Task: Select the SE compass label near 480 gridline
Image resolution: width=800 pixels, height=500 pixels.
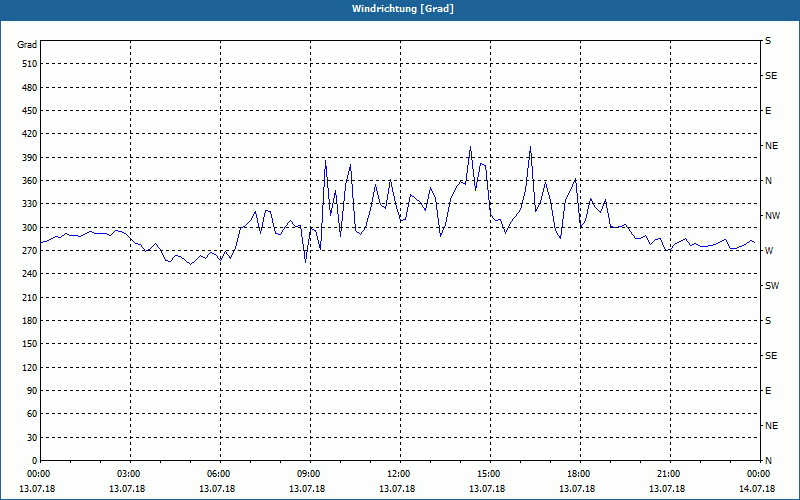Action: [x=771, y=76]
